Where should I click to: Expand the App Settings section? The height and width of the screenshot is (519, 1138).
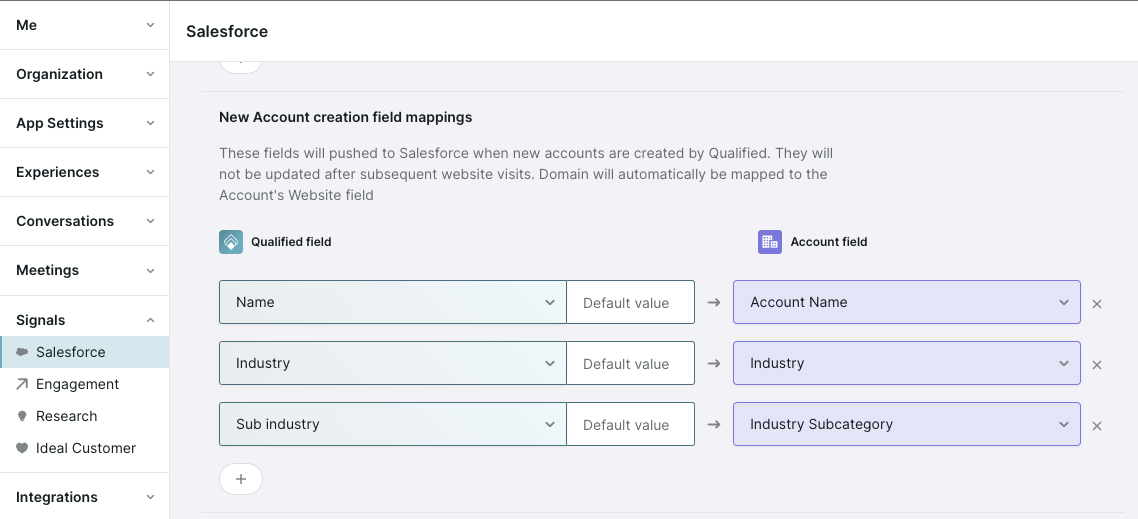point(85,123)
